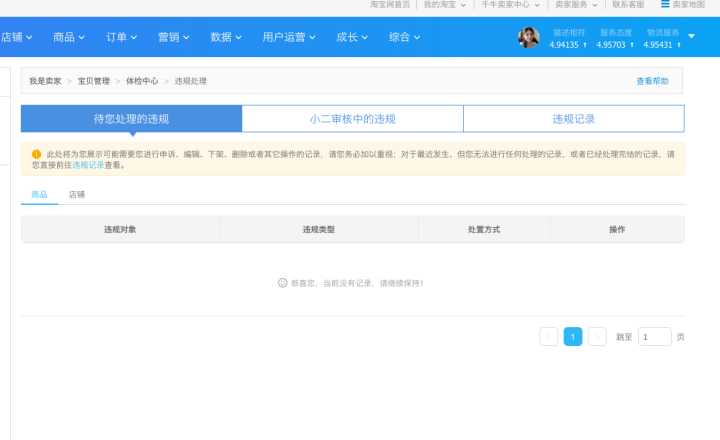Open the 违规记录 link in the notice text
The height and width of the screenshot is (440, 720).
(87, 165)
